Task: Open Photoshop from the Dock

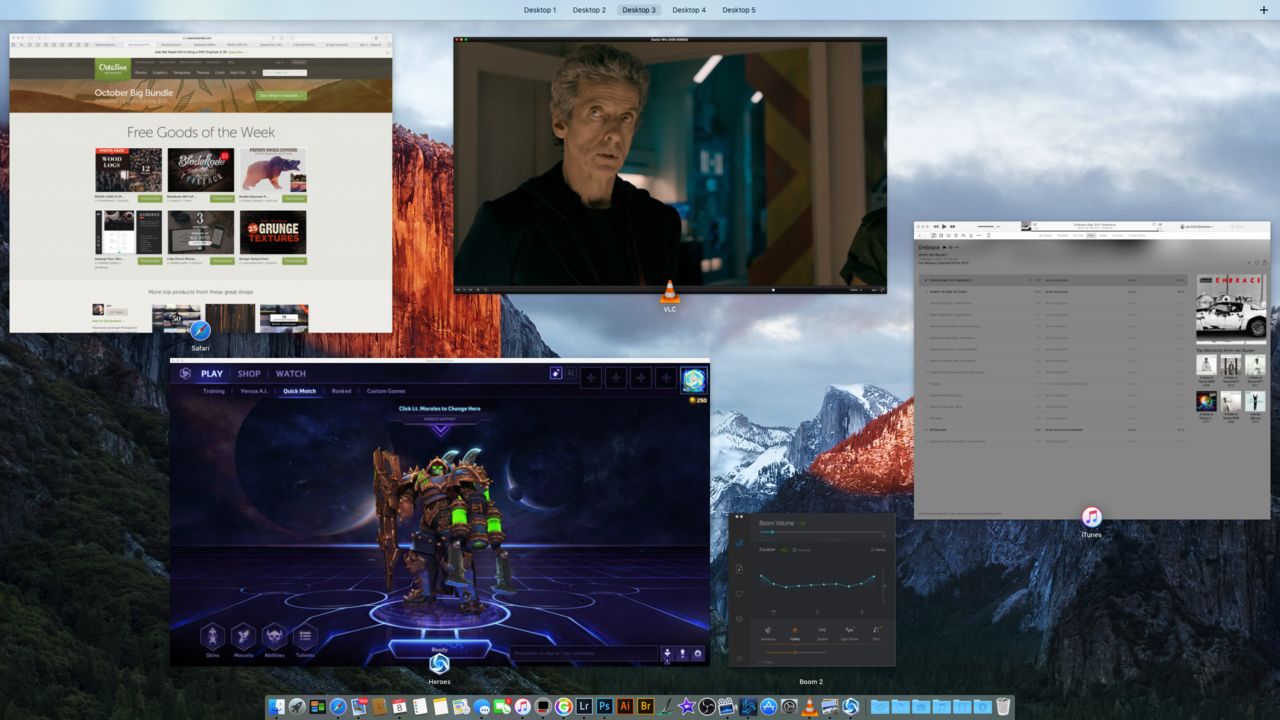Action: pos(605,707)
